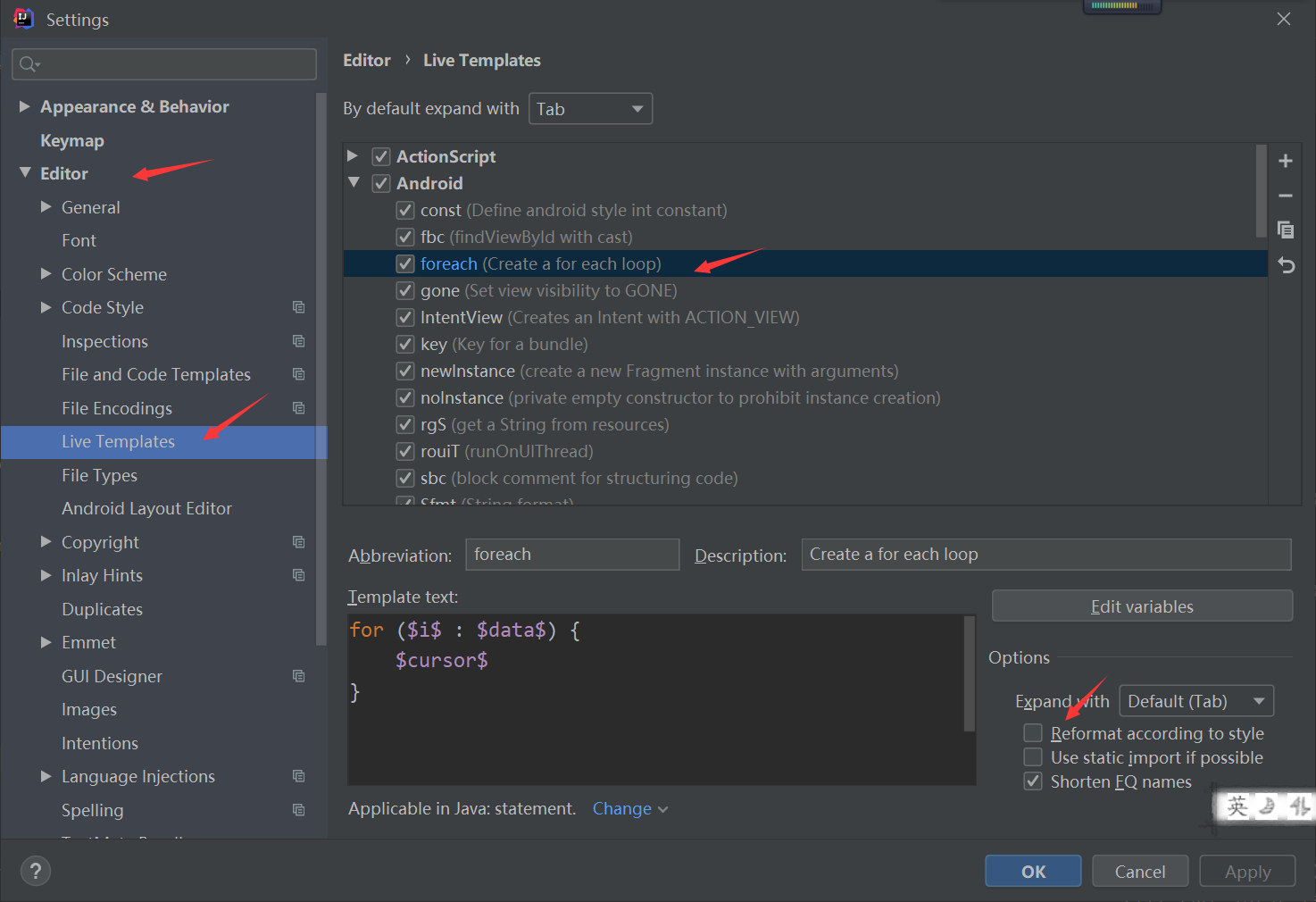Click the Revert template undo icon
Viewport: 1316px width, 902px height.
(x=1286, y=265)
